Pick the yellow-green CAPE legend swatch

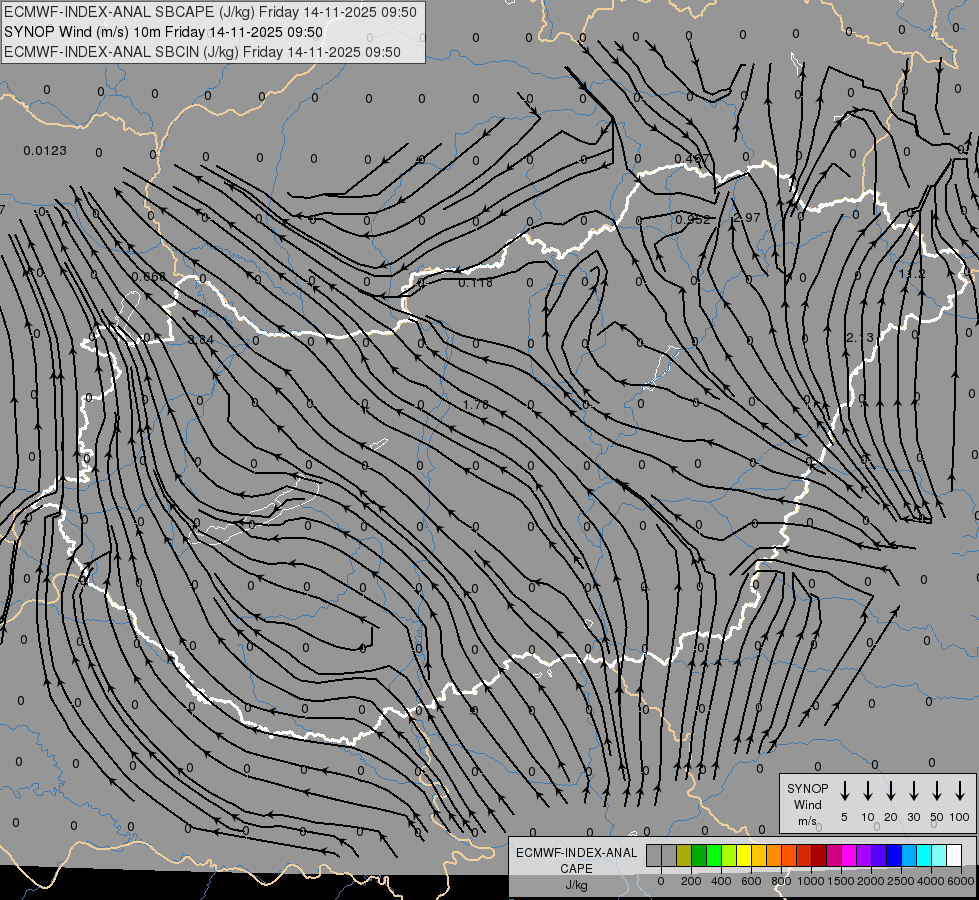click(x=729, y=855)
